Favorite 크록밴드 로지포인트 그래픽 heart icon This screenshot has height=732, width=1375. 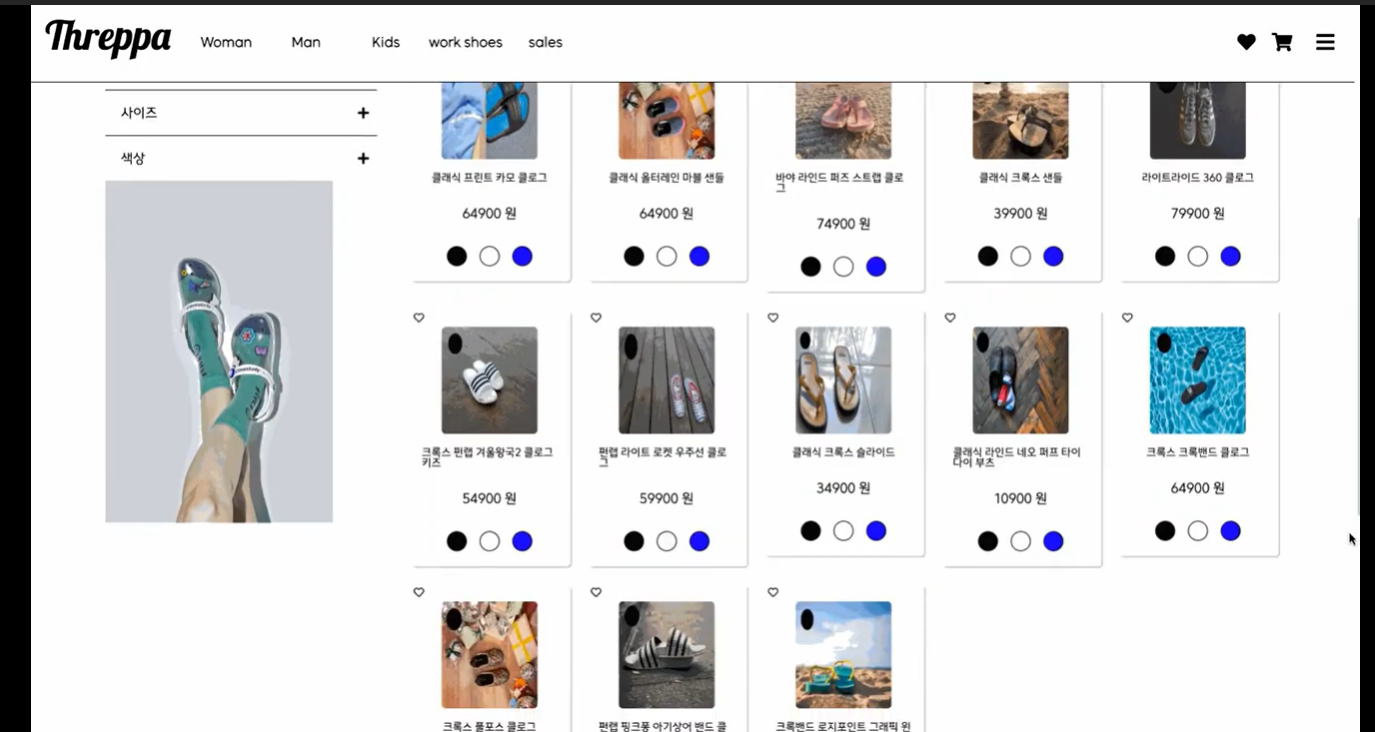773,593
